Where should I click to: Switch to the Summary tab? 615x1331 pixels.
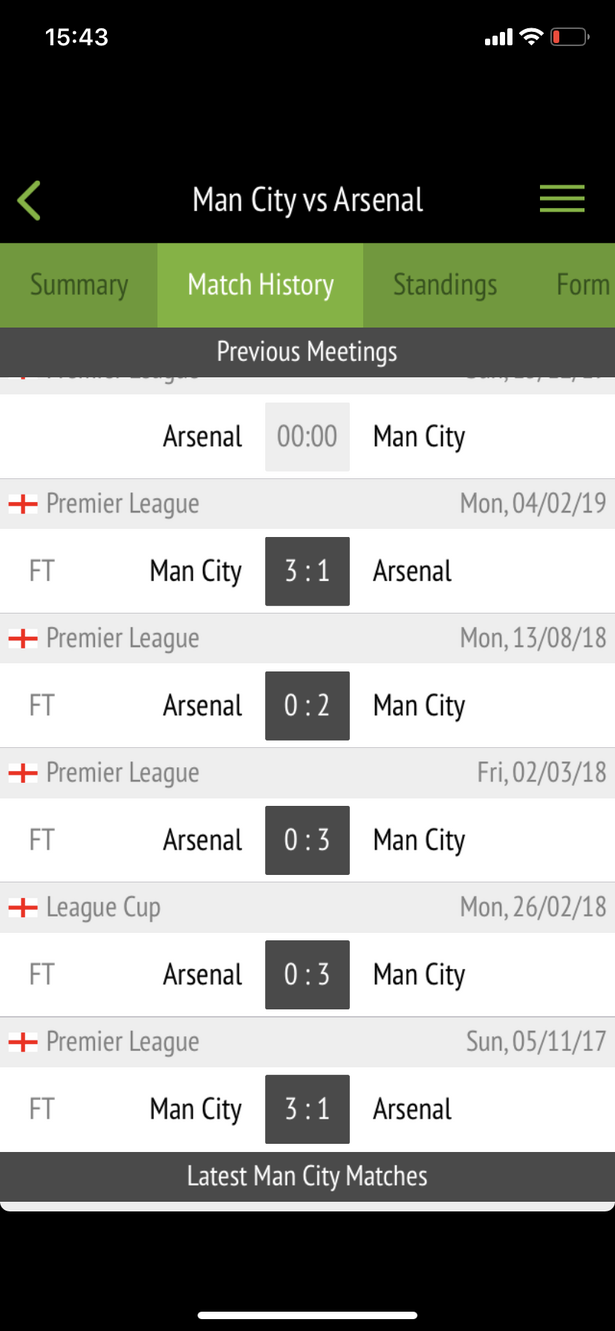[79, 285]
